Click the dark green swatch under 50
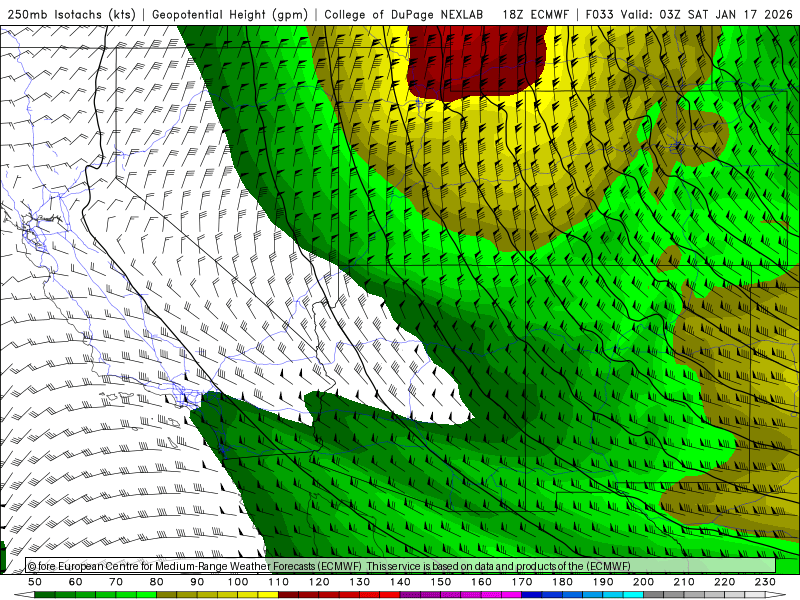Image resolution: width=800 pixels, height=600 pixels. coord(45,595)
